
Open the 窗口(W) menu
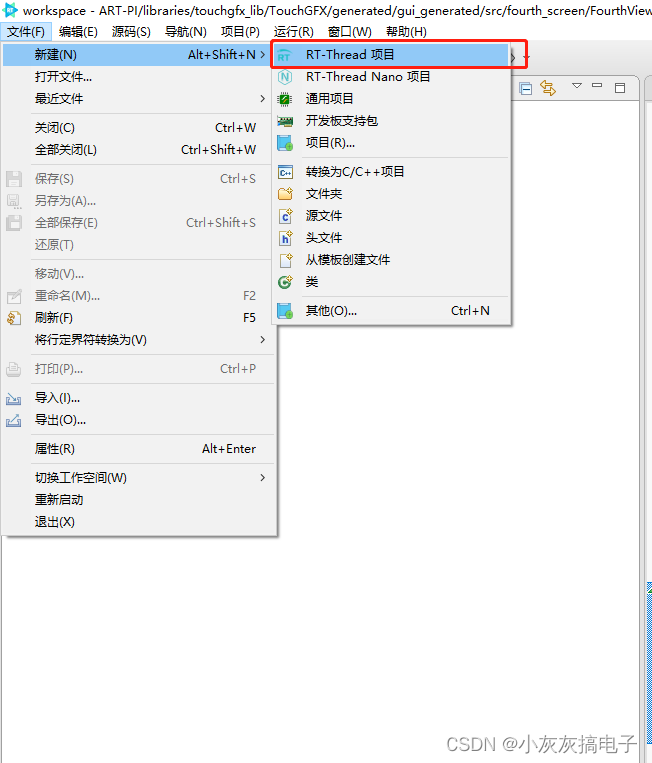349,32
